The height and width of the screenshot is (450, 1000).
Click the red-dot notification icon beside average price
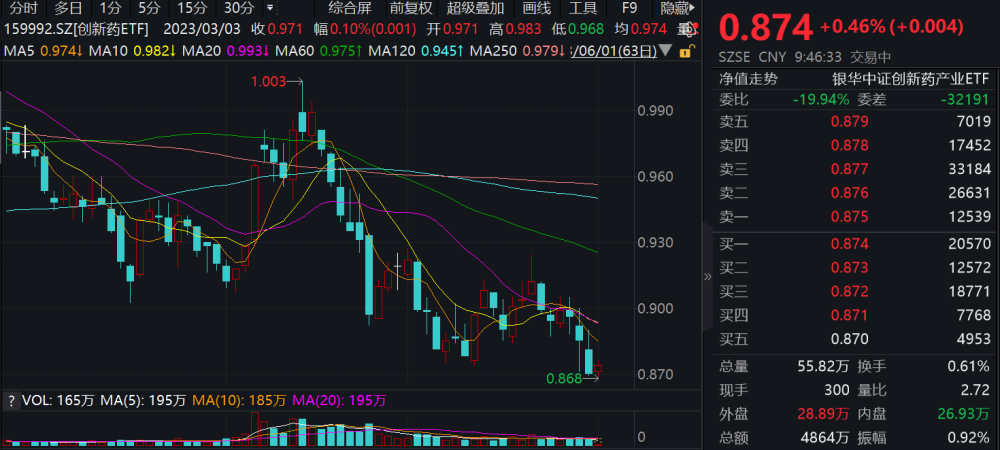[691, 29]
